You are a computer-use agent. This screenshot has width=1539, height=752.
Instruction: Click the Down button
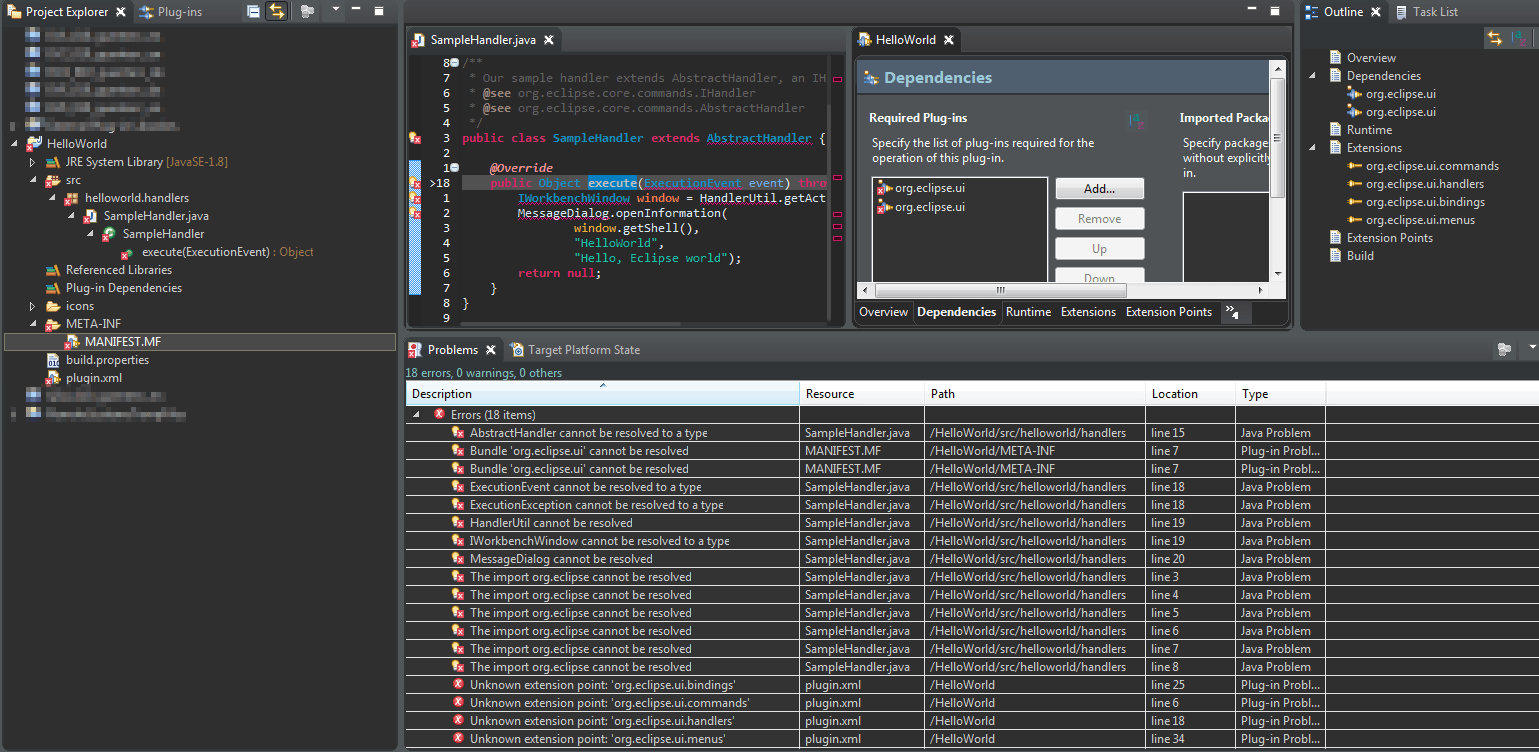[1100, 277]
